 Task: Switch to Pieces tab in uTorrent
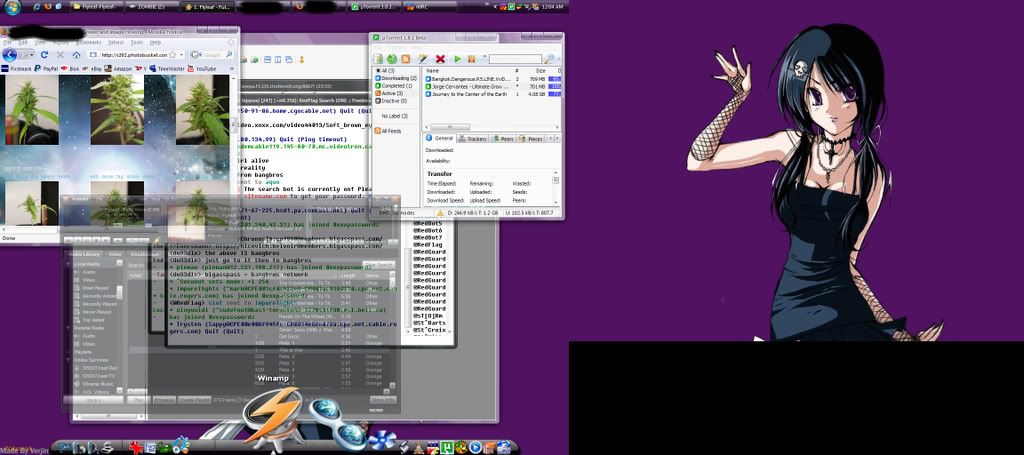tap(531, 138)
